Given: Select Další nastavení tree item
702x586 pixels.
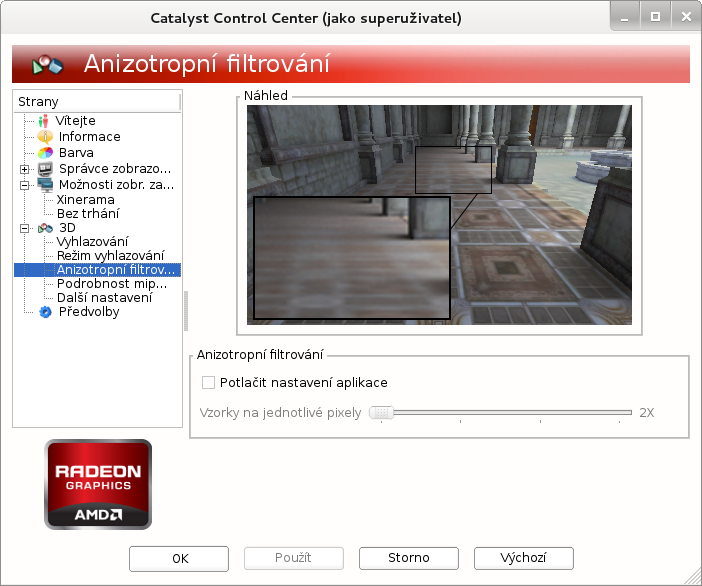Looking at the screenshot, I should pos(104,298).
